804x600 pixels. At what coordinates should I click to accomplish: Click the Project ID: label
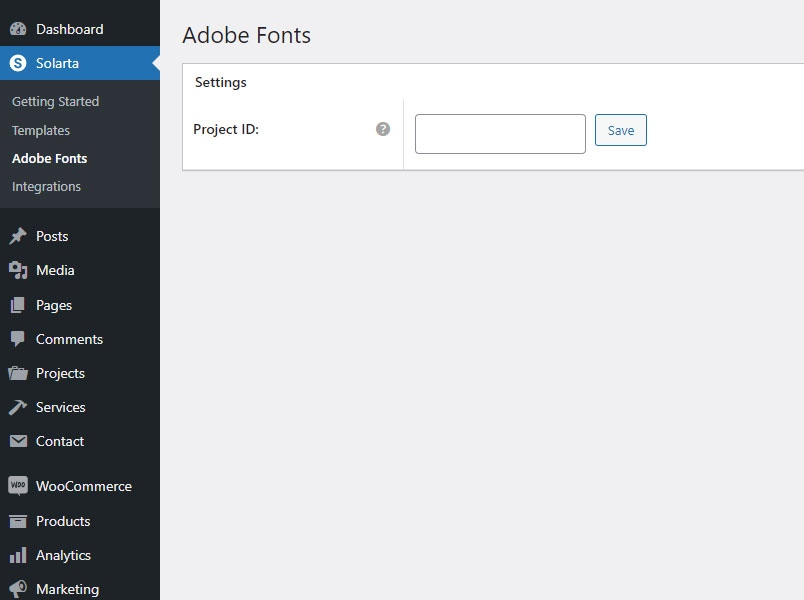(226, 130)
